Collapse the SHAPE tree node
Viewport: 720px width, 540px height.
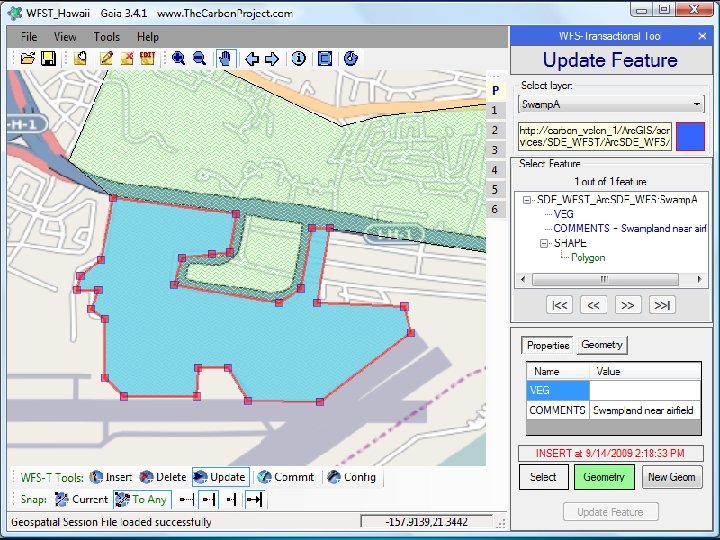[544, 243]
